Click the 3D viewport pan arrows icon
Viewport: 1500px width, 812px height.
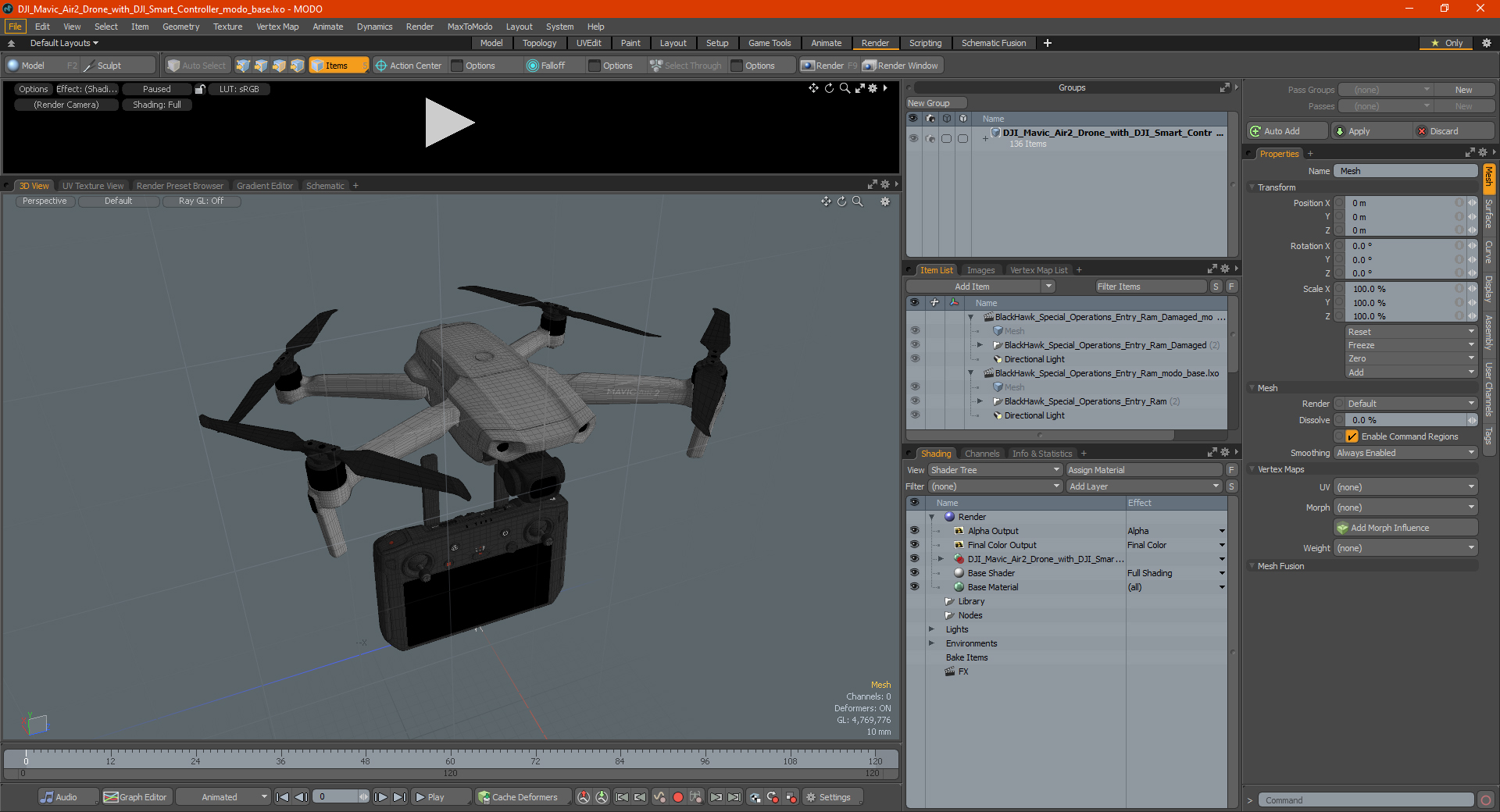click(826, 201)
